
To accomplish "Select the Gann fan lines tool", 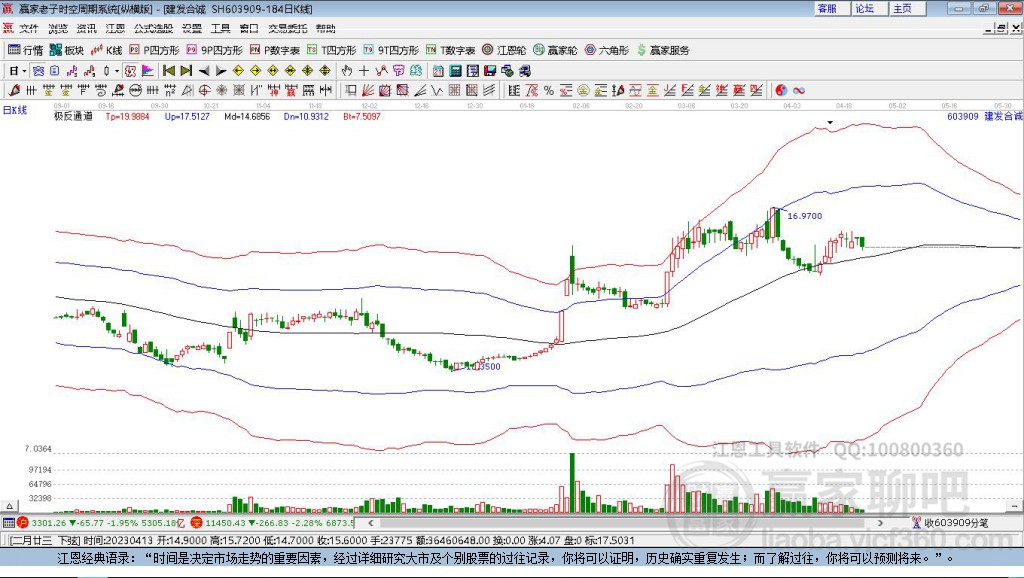I will coord(368,90).
